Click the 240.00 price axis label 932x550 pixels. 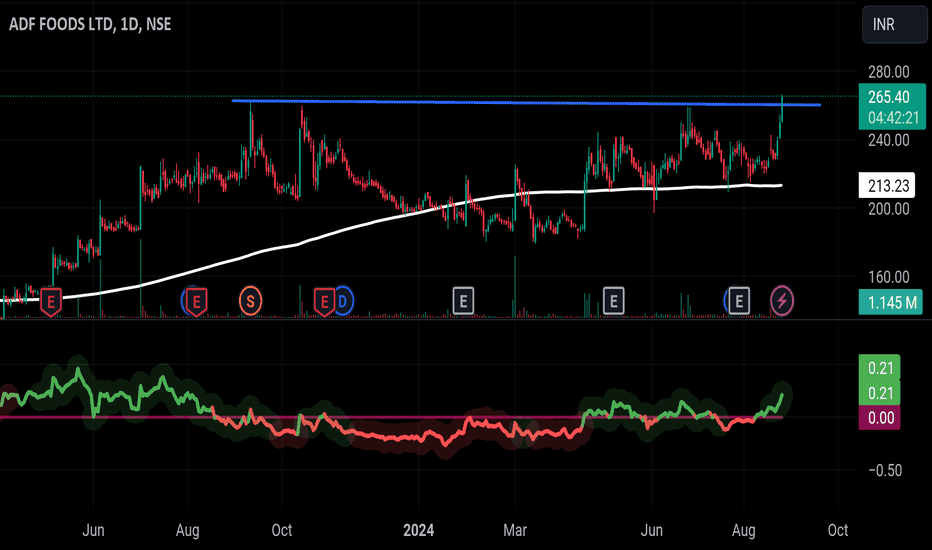pyautogui.click(x=888, y=140)
